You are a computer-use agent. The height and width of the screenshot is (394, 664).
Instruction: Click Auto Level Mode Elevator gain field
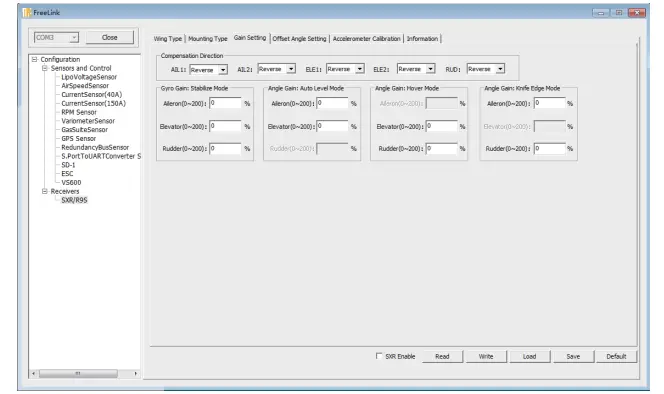click(332, 126)
